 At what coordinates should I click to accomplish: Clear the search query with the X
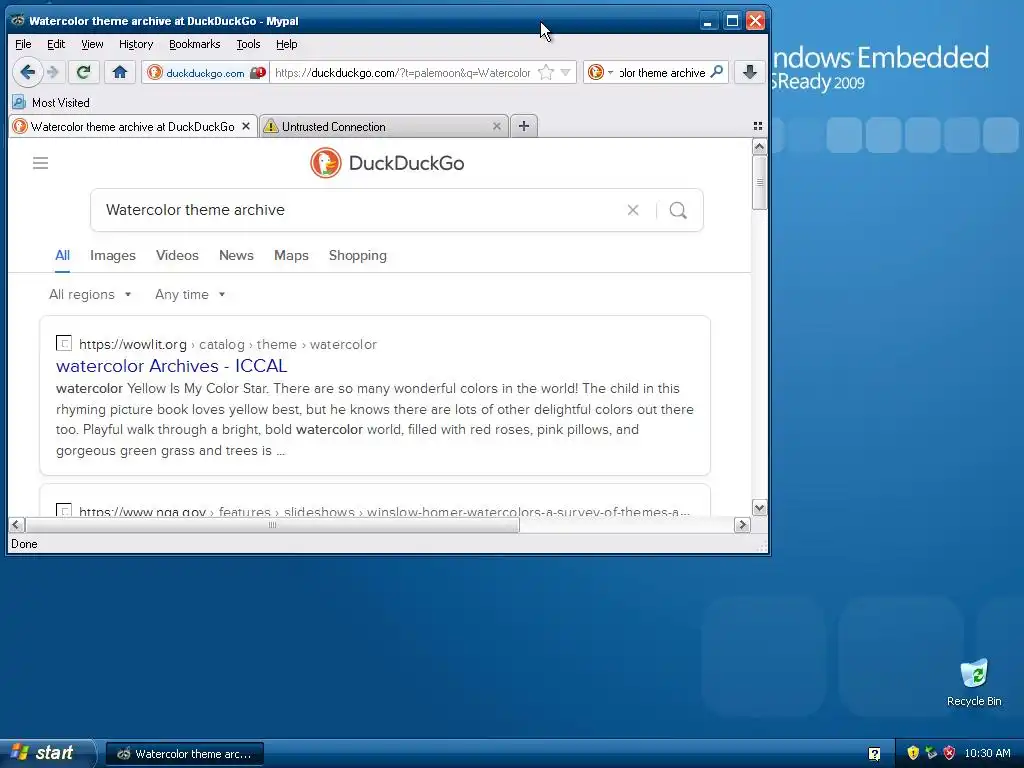(633, 210)
